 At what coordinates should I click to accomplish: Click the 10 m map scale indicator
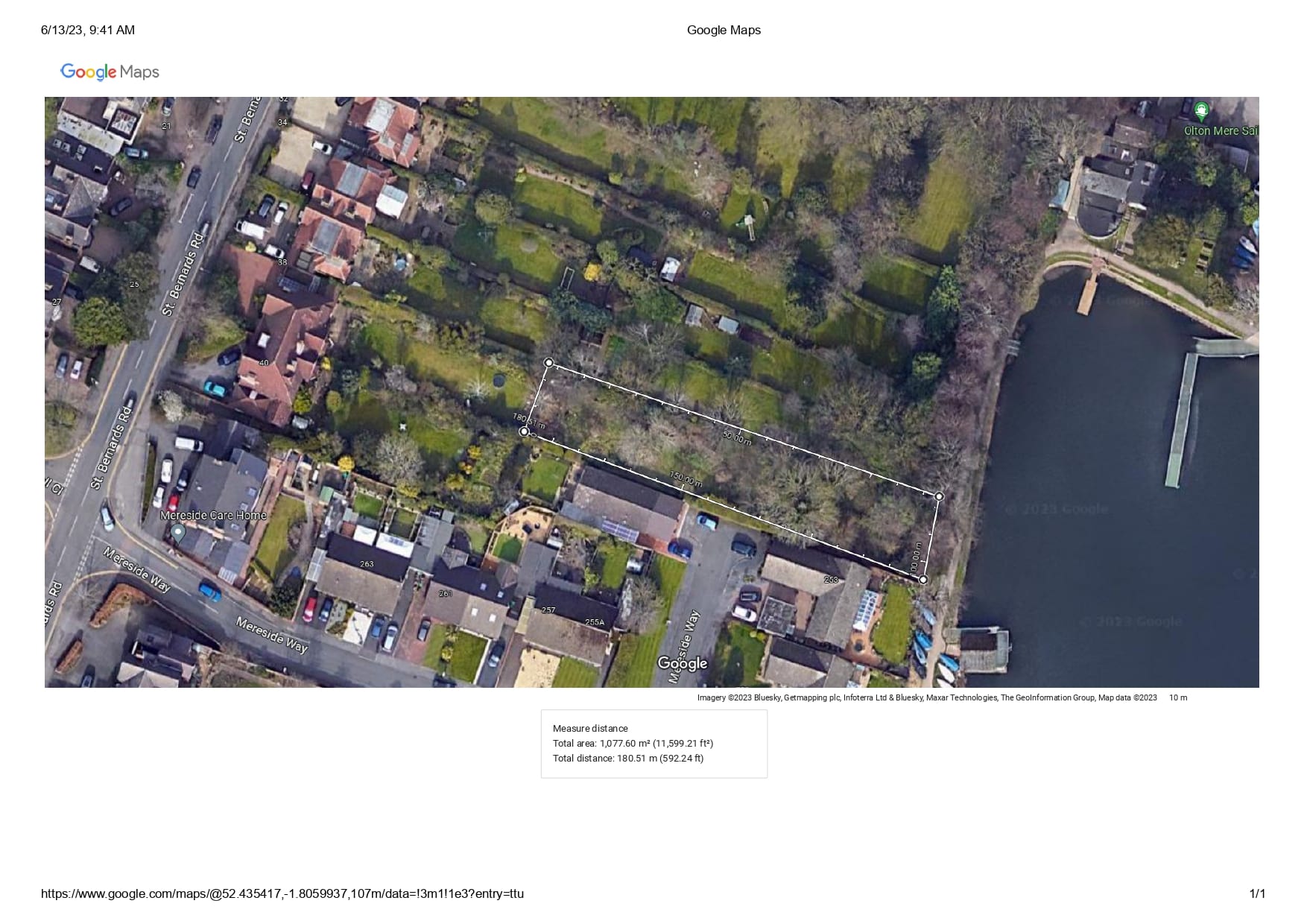click(x=1178, y=697)
